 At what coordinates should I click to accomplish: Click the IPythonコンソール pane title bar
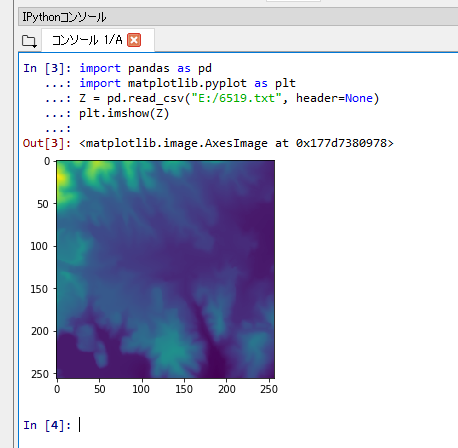click(238, 17)
